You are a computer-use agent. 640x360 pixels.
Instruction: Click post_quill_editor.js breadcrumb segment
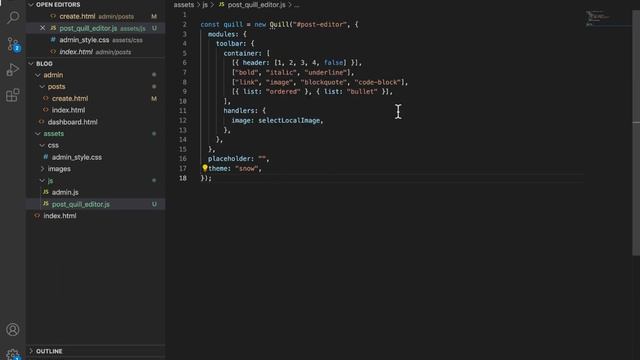click(x=256, y=5)
